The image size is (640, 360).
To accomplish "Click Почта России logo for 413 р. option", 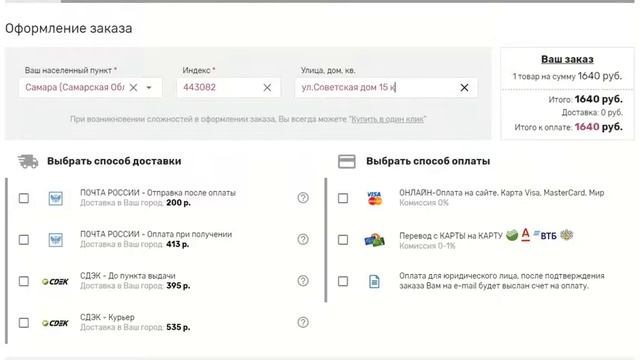I will [56, 240].
